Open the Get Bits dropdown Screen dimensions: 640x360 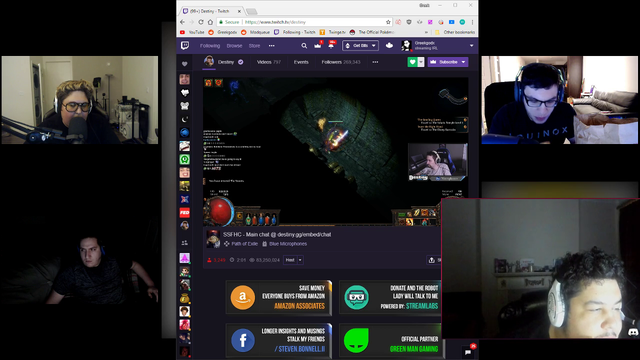[360, 46]
